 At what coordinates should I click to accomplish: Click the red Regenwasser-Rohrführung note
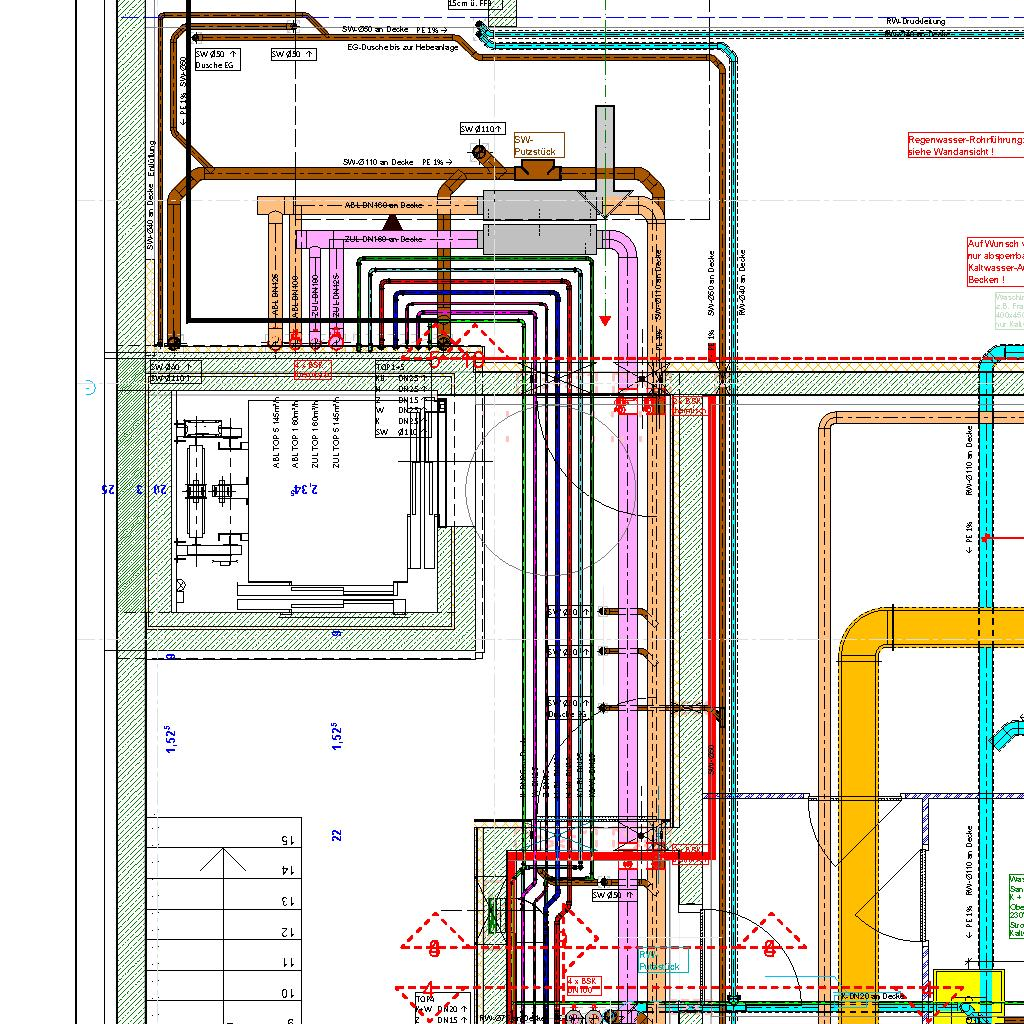[964, 145]
